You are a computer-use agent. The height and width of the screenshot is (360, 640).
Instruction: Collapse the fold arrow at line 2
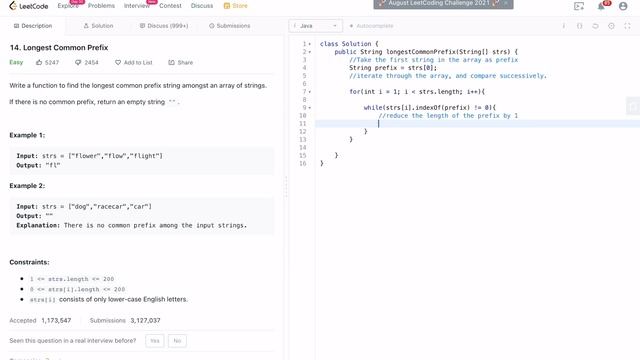(x=310, y=52)
